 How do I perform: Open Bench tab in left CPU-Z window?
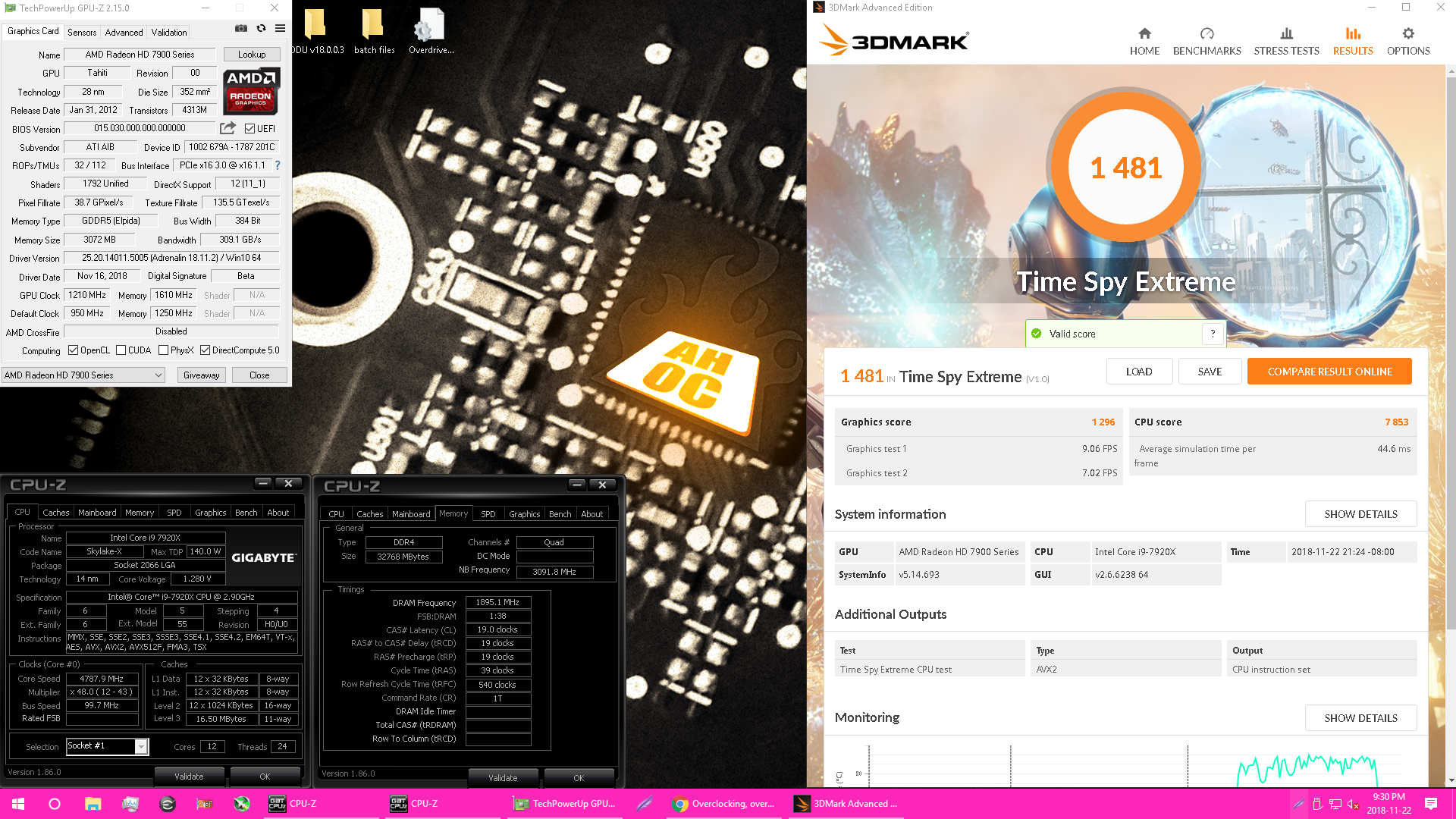click(246, 513)
